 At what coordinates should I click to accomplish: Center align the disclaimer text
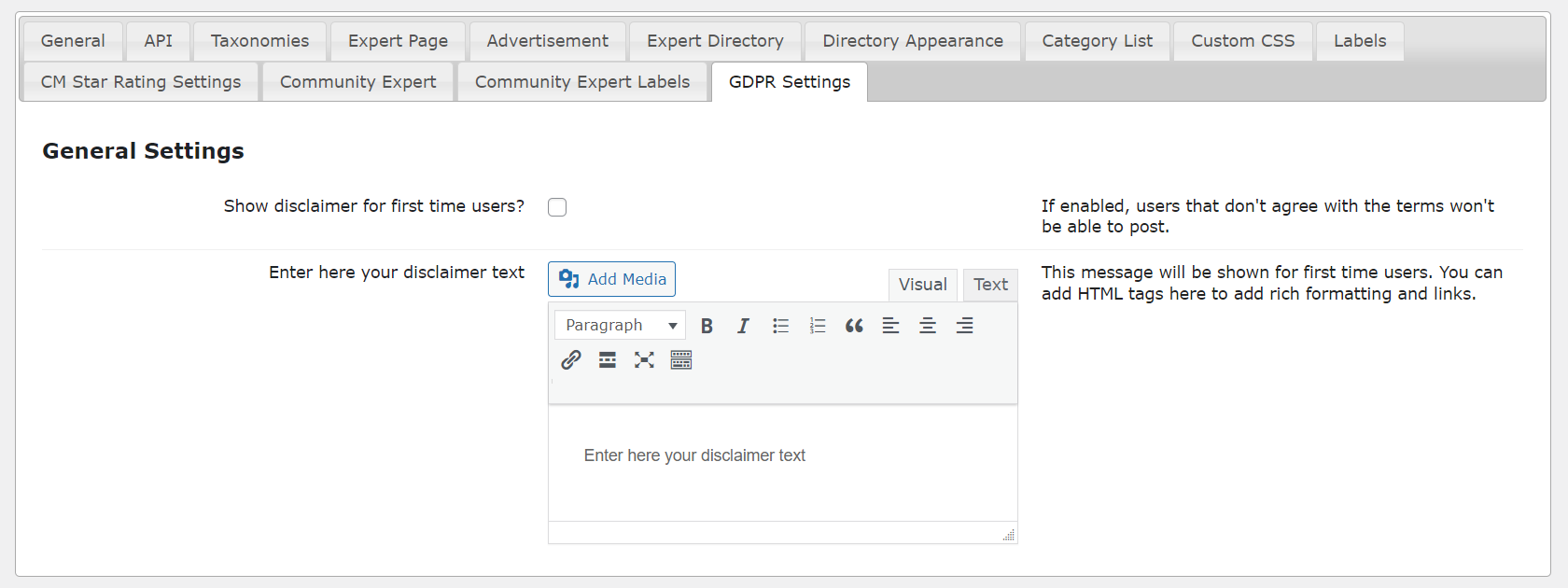(x=928, y=326)
